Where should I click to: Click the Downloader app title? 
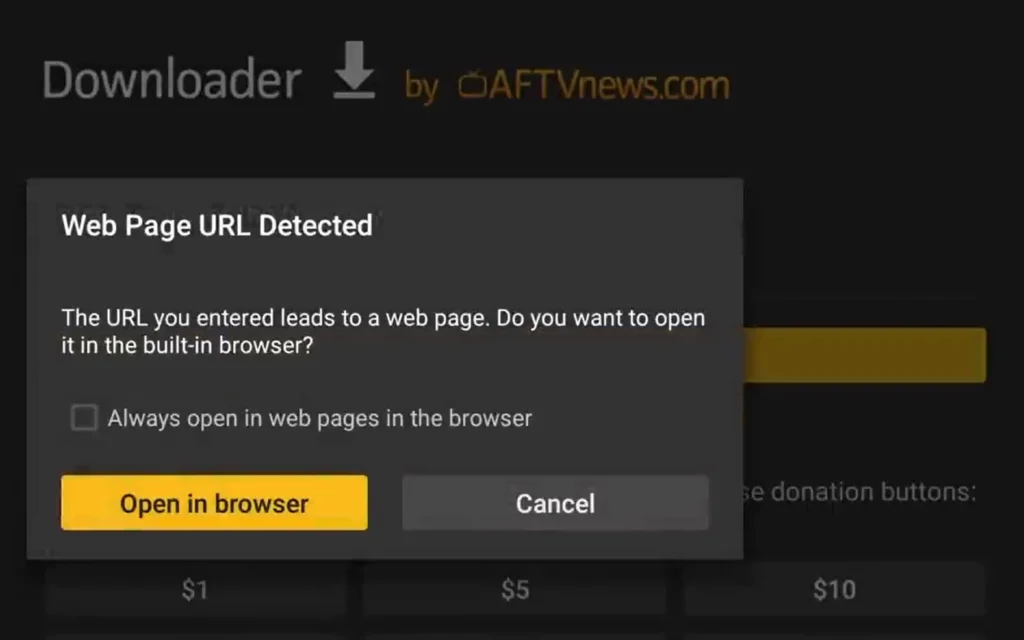click(x=172, y=80)
